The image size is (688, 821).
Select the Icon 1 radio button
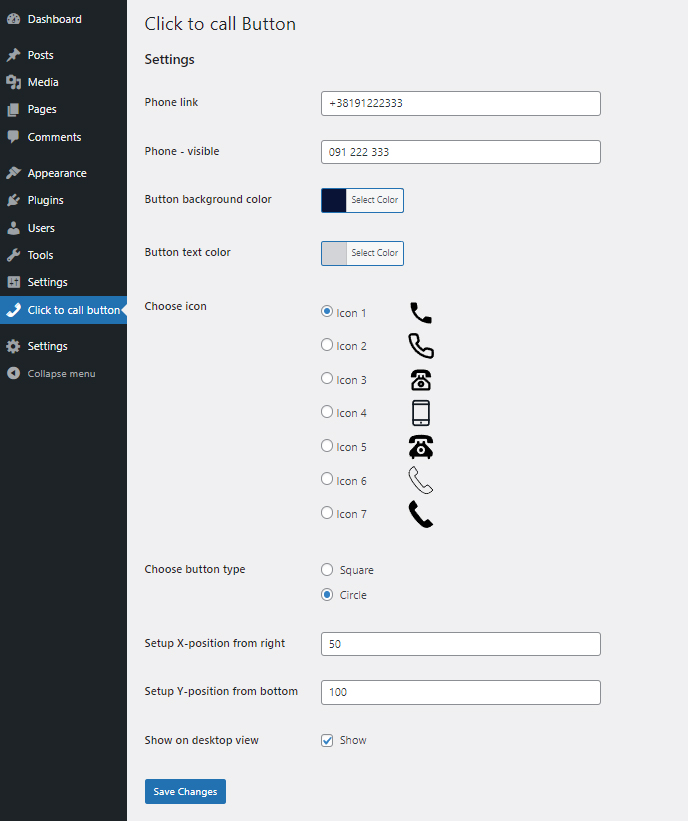(x=327, y=312)
